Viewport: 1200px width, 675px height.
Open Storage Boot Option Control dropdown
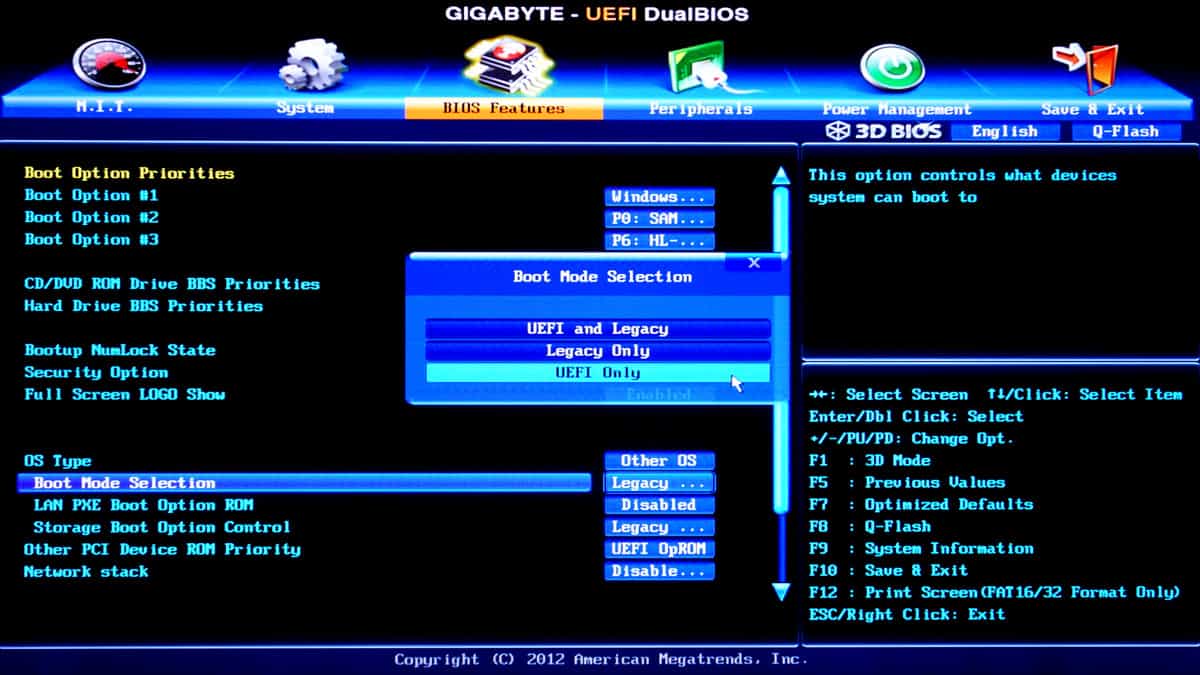pyautogui.click(x=659, y=527)
